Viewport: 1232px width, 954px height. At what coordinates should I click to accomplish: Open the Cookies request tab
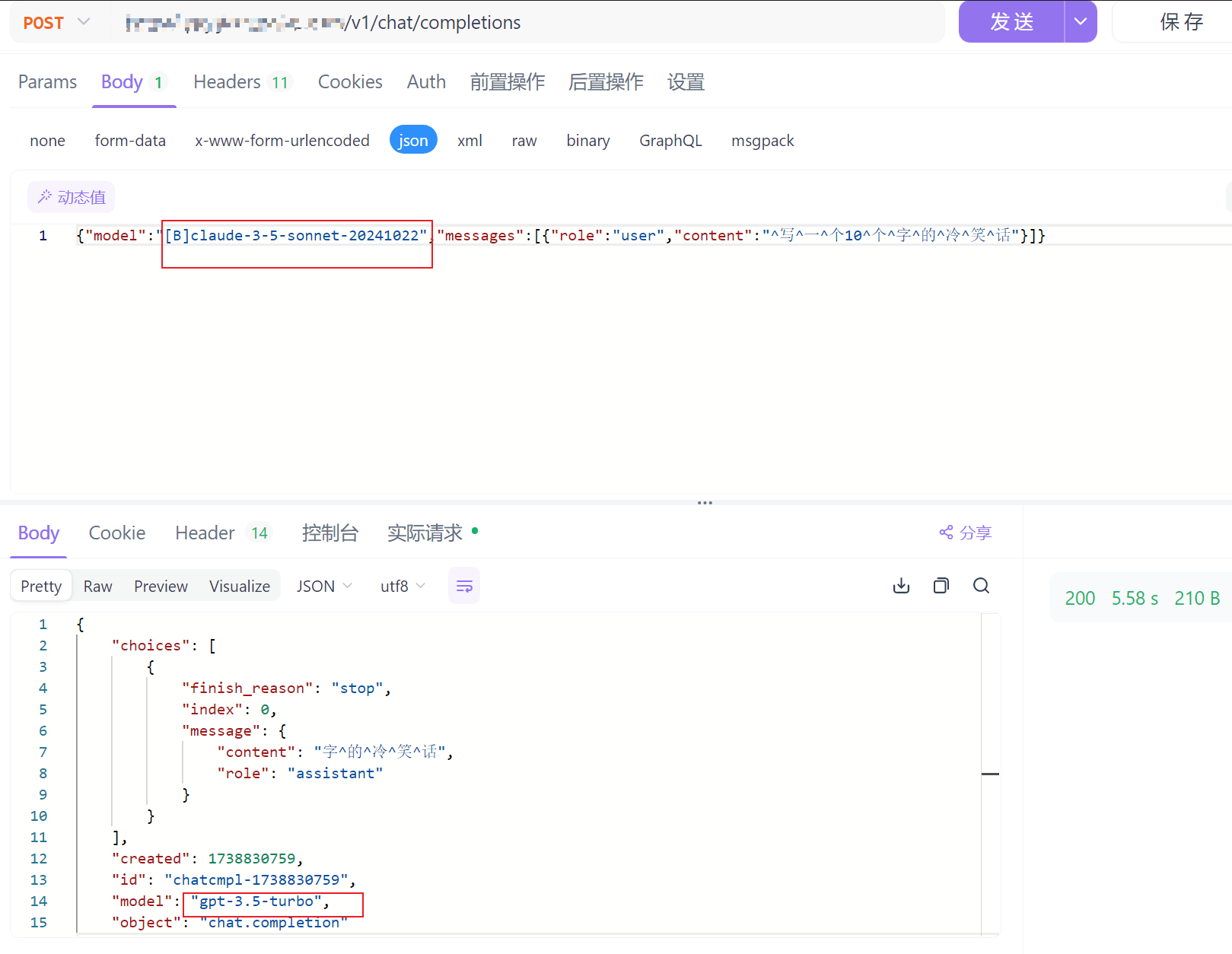[350, 81]
